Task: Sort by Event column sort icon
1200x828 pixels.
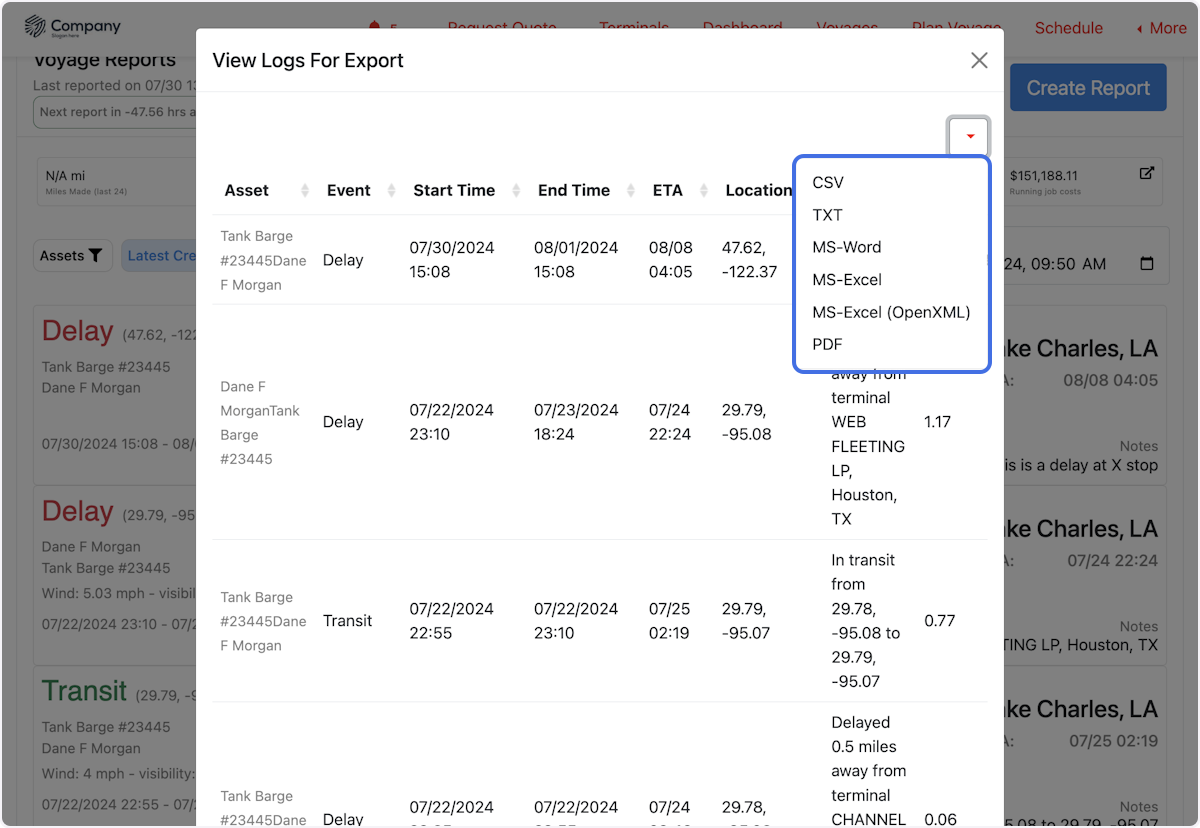Action: [x=392, y=191]
